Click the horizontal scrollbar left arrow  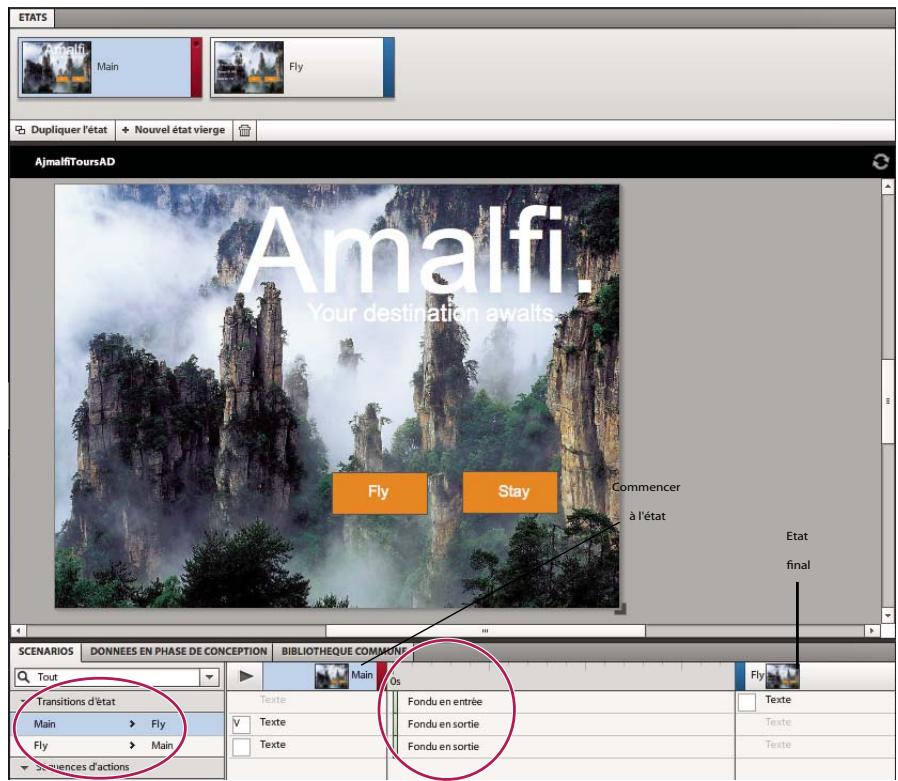coord(18,630)
